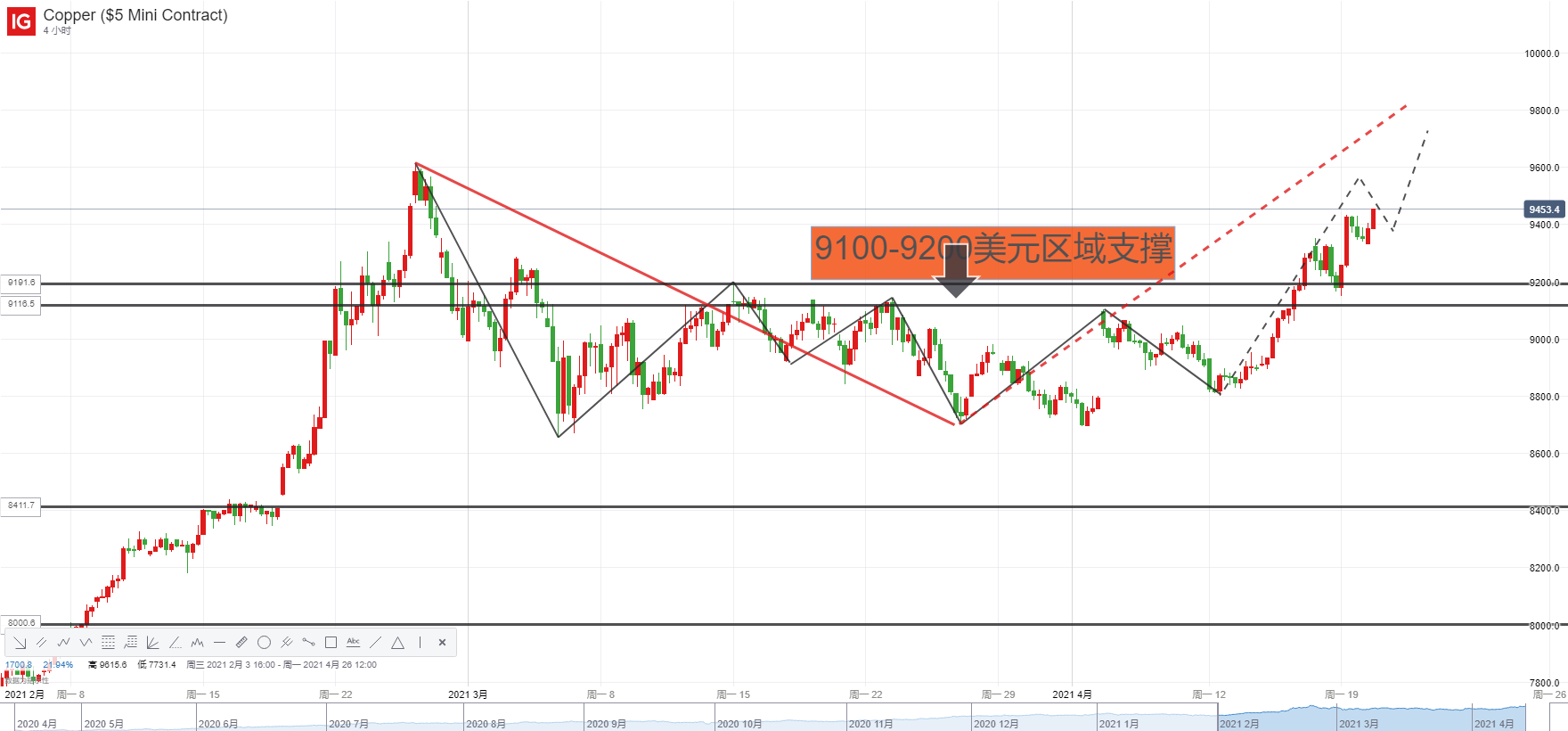Click 2020 9月 in the navigator strip
Viewport: 1568px width, 731px height.
pyautogui.click(x=606, y=724)
